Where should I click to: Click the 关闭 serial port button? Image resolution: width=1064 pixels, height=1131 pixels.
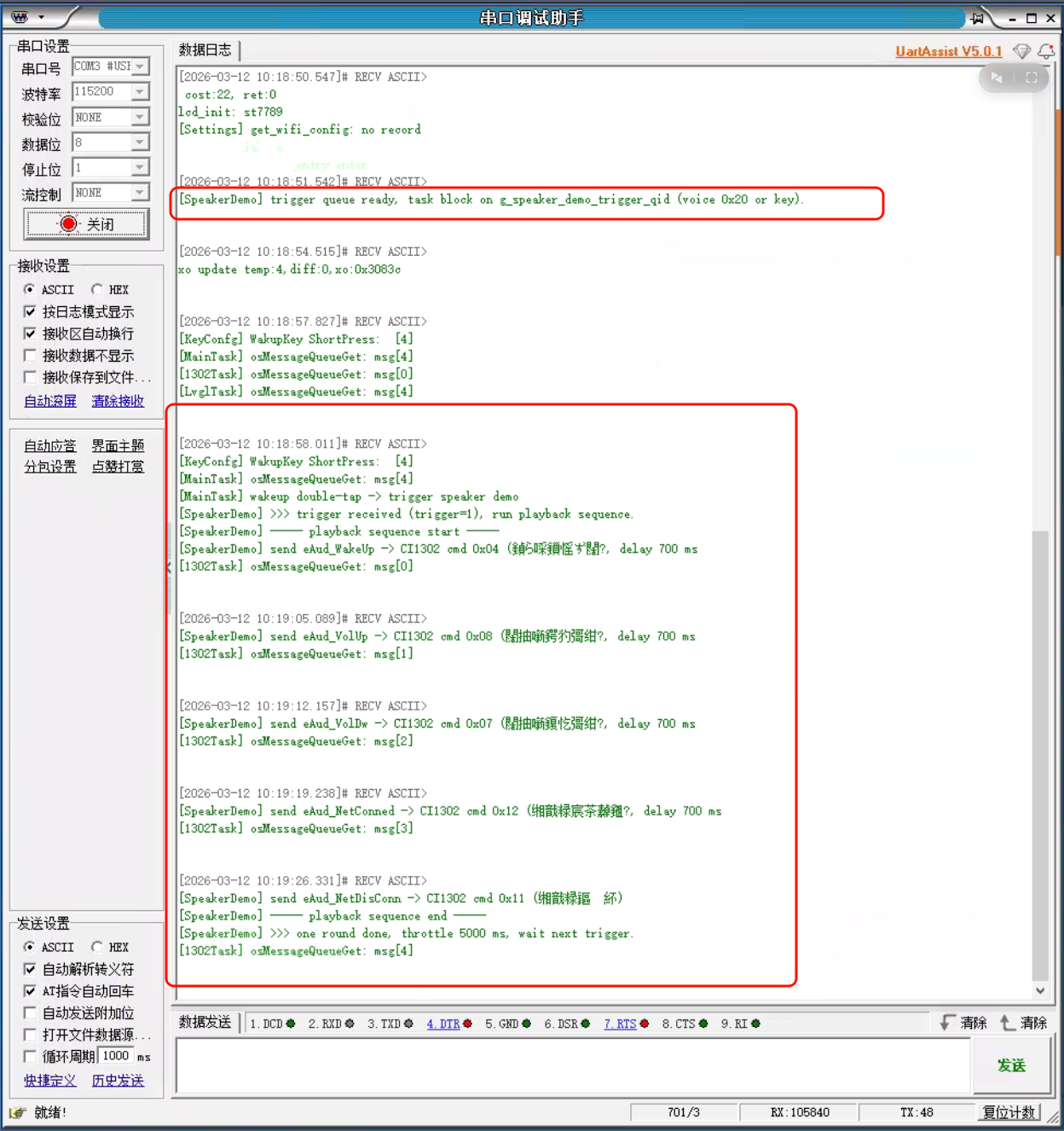[86, 224]
